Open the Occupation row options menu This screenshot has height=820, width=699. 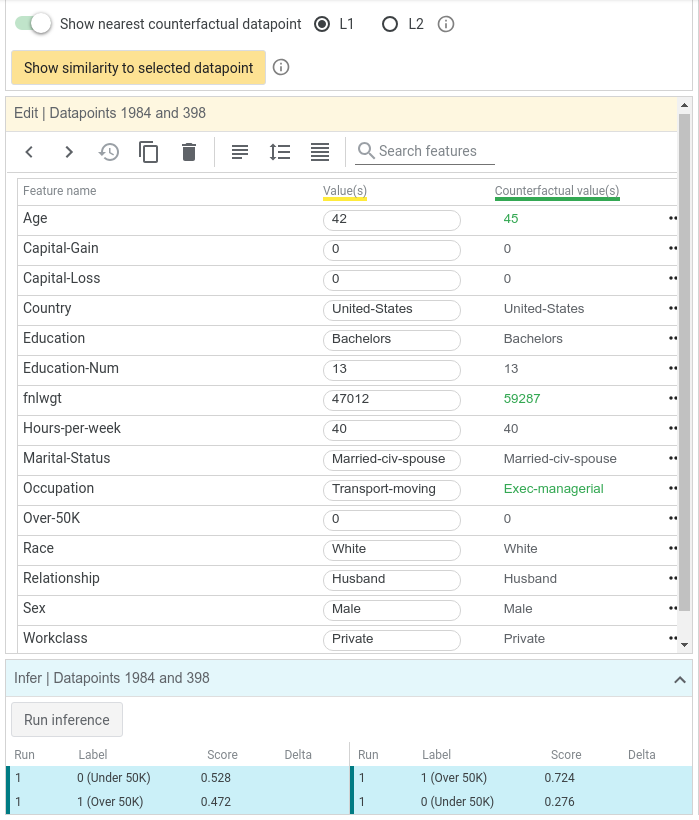coord(673,488)
